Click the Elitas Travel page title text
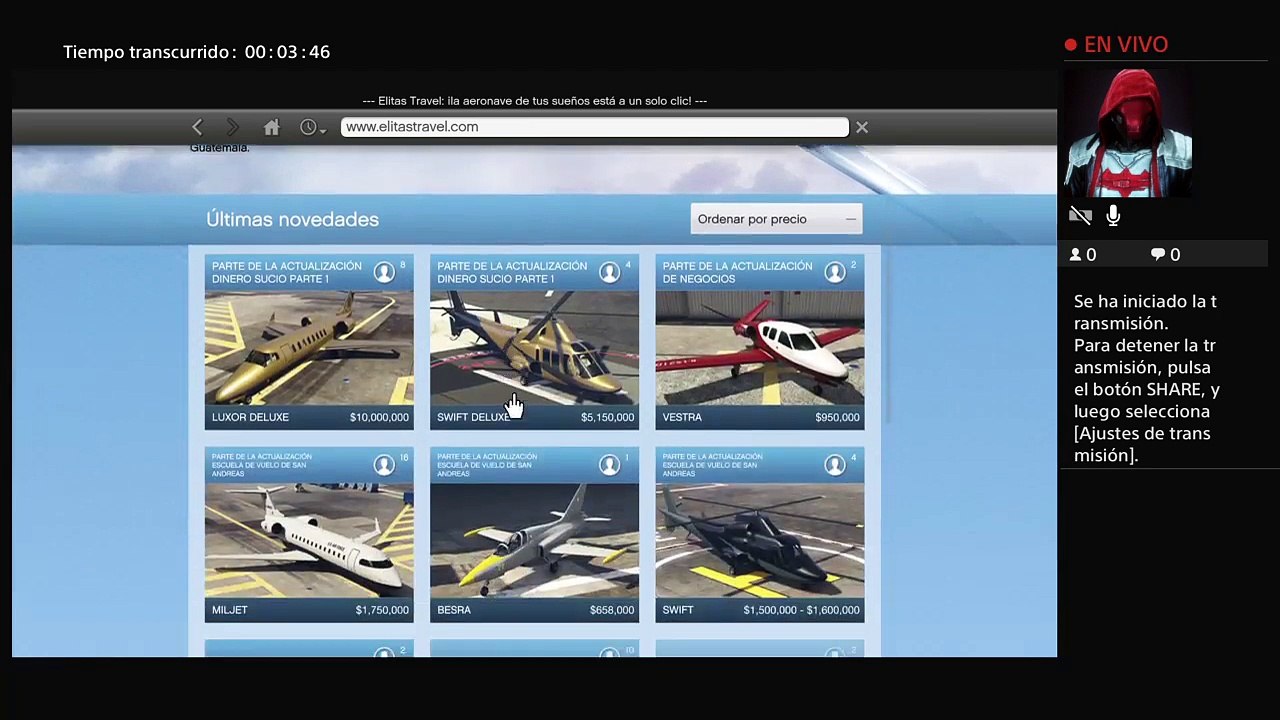1280x720 pixels. [x=534, y=101]
